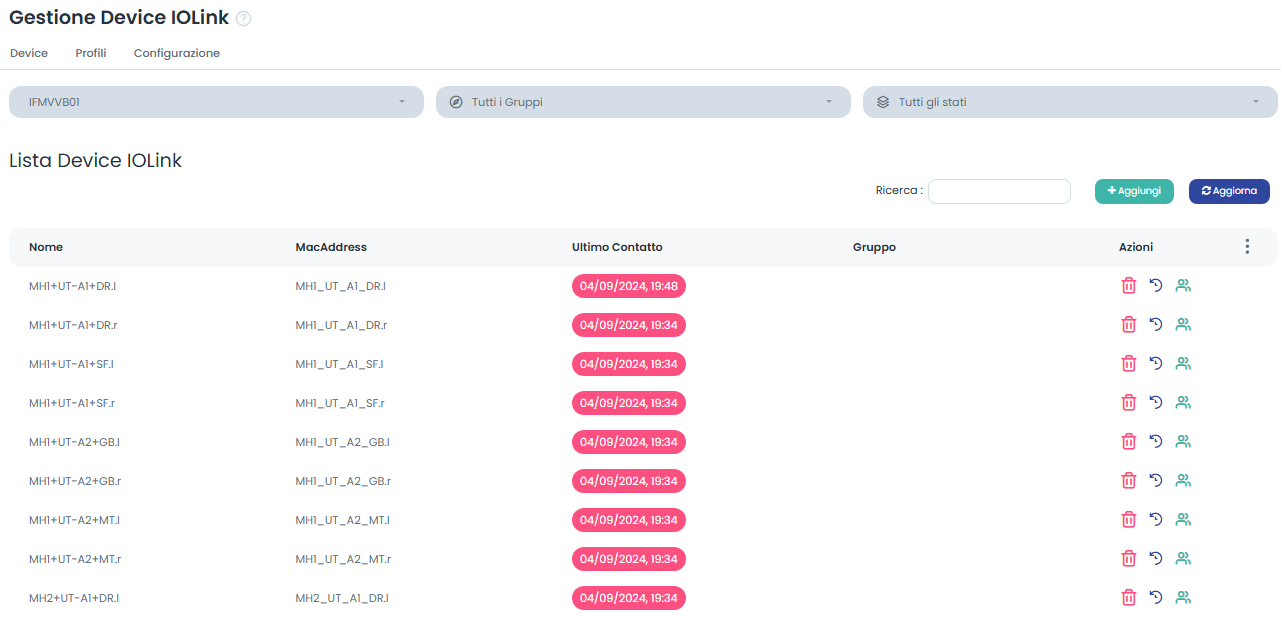Expand the IFMVVB01 dropdown
Screen dimensions: 1281x618
pos(216,102)
